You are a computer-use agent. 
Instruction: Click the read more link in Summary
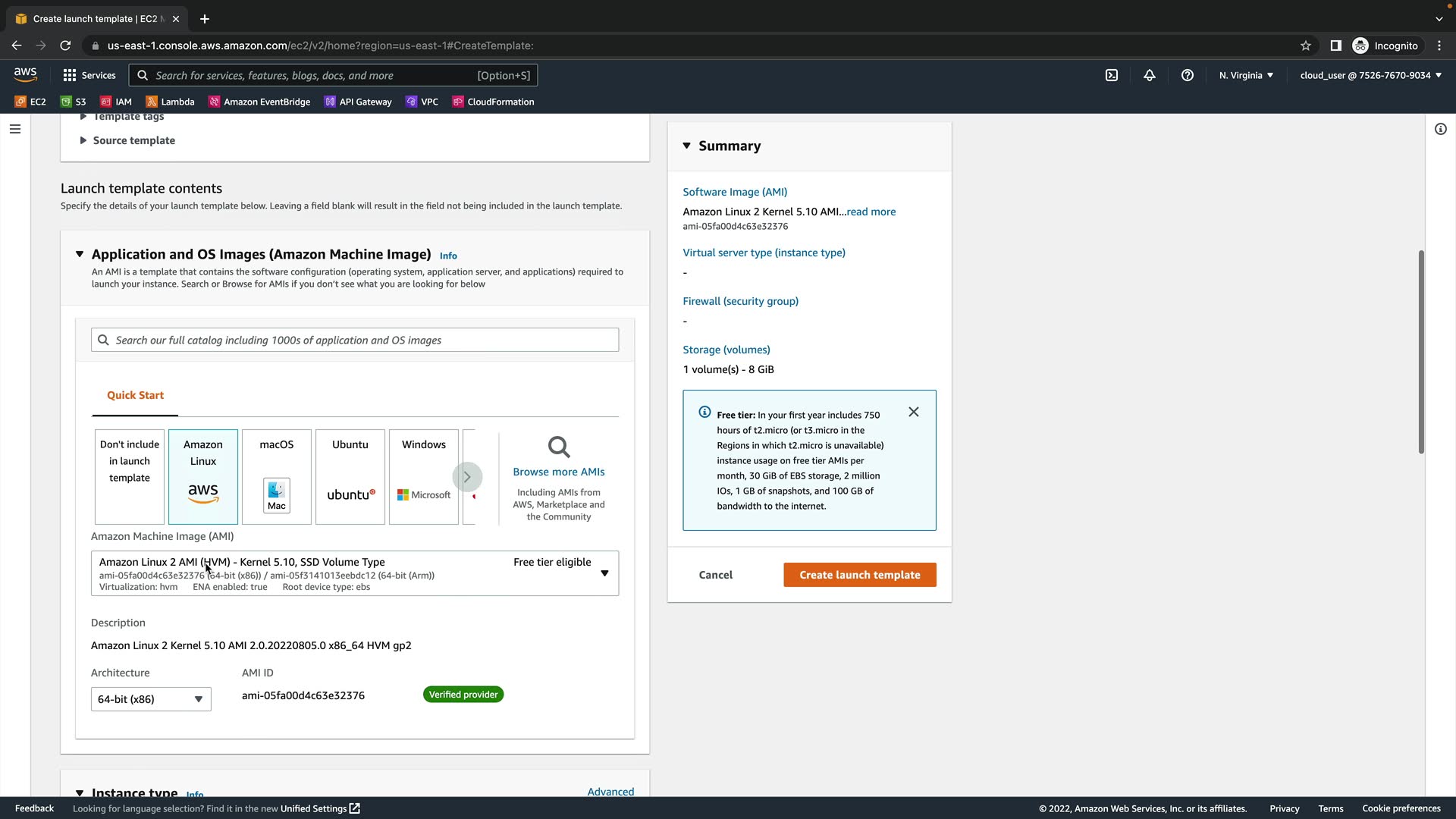tap(871, 212)
